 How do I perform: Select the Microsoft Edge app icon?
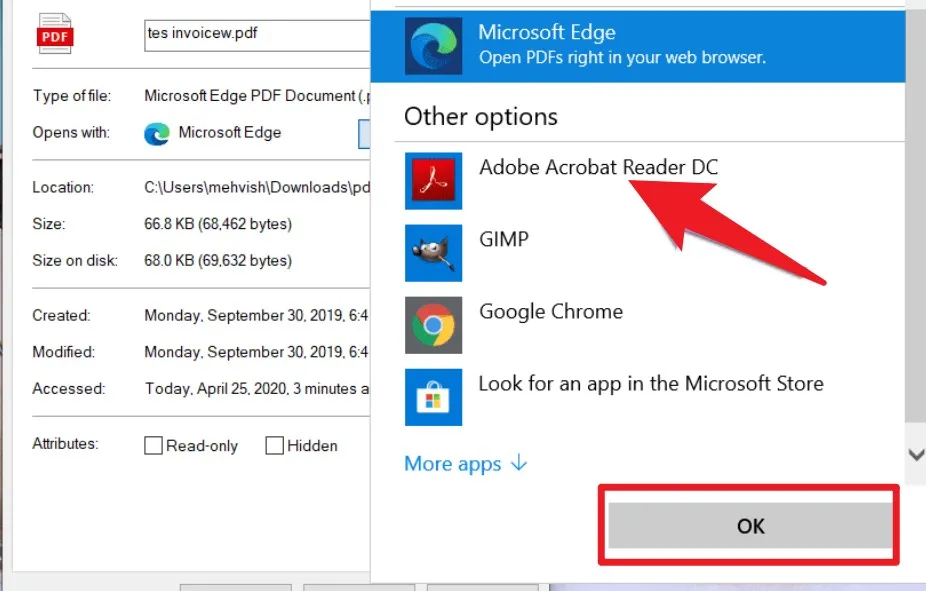pyautogui.click(x=433, y=46)
